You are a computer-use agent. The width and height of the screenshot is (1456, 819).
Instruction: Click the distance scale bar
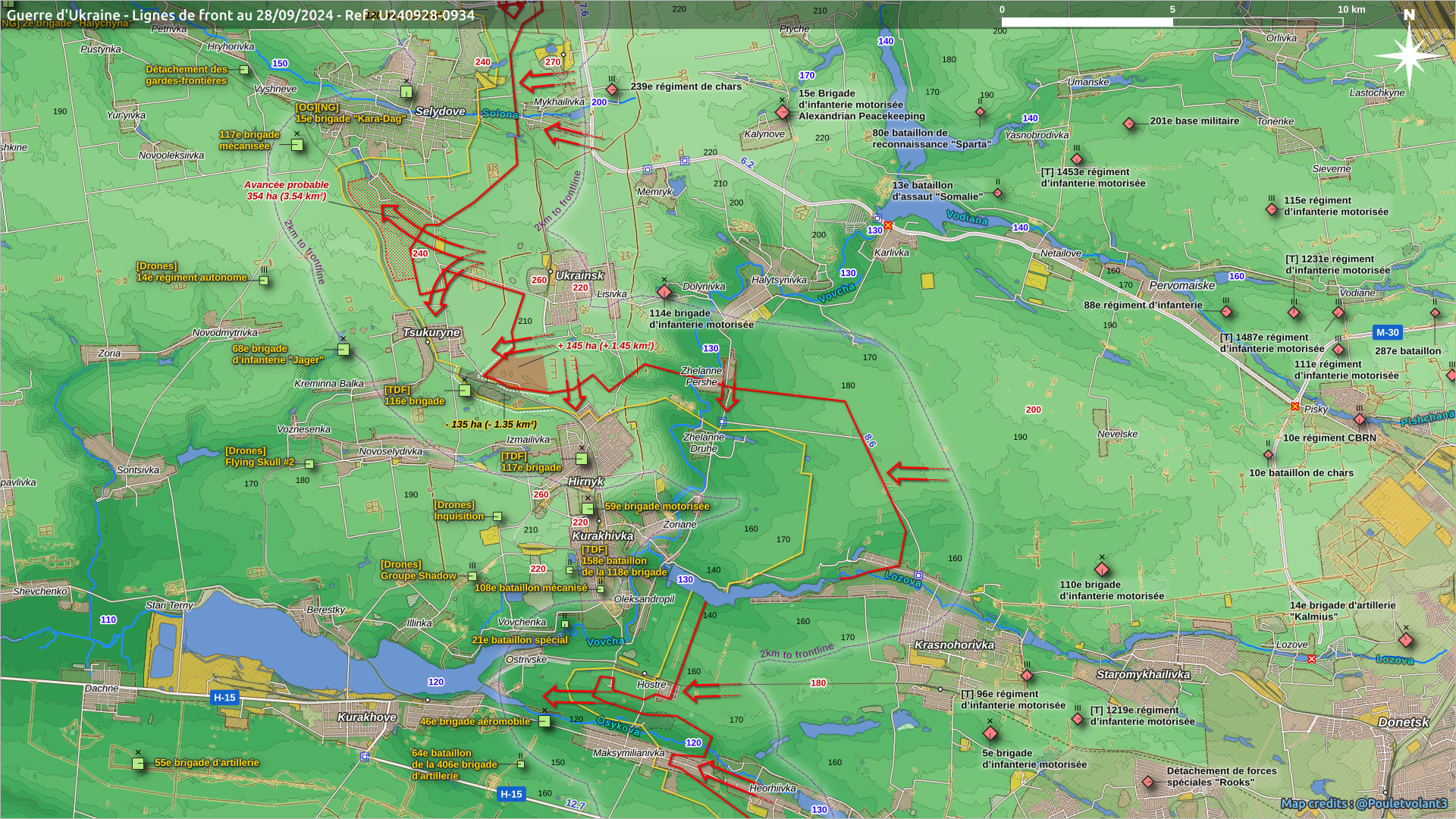pyautogui.click(x=1172, y=21)
